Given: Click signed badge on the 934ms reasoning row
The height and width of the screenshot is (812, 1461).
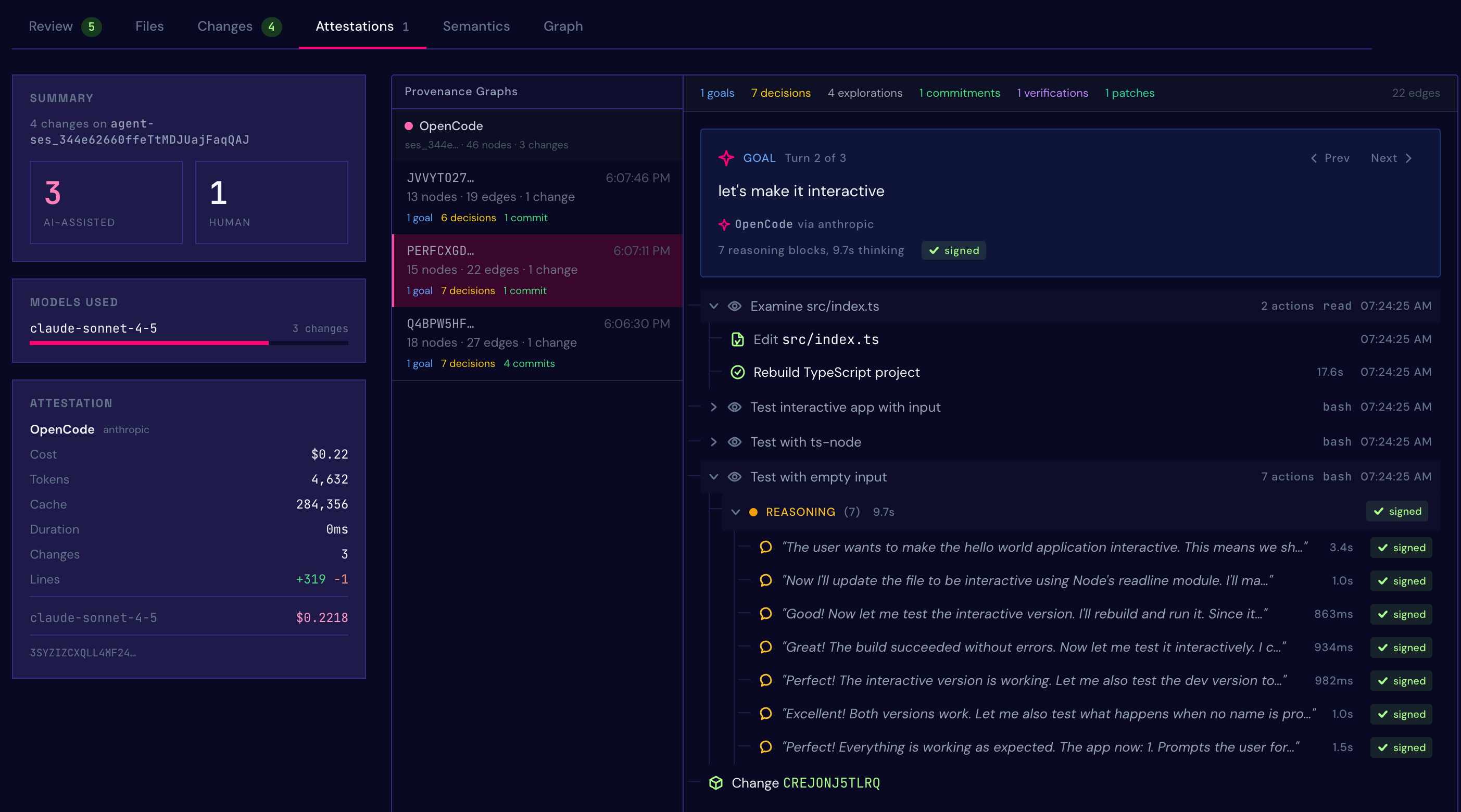Looking at the screenshot, I should tap(1402, 648).
